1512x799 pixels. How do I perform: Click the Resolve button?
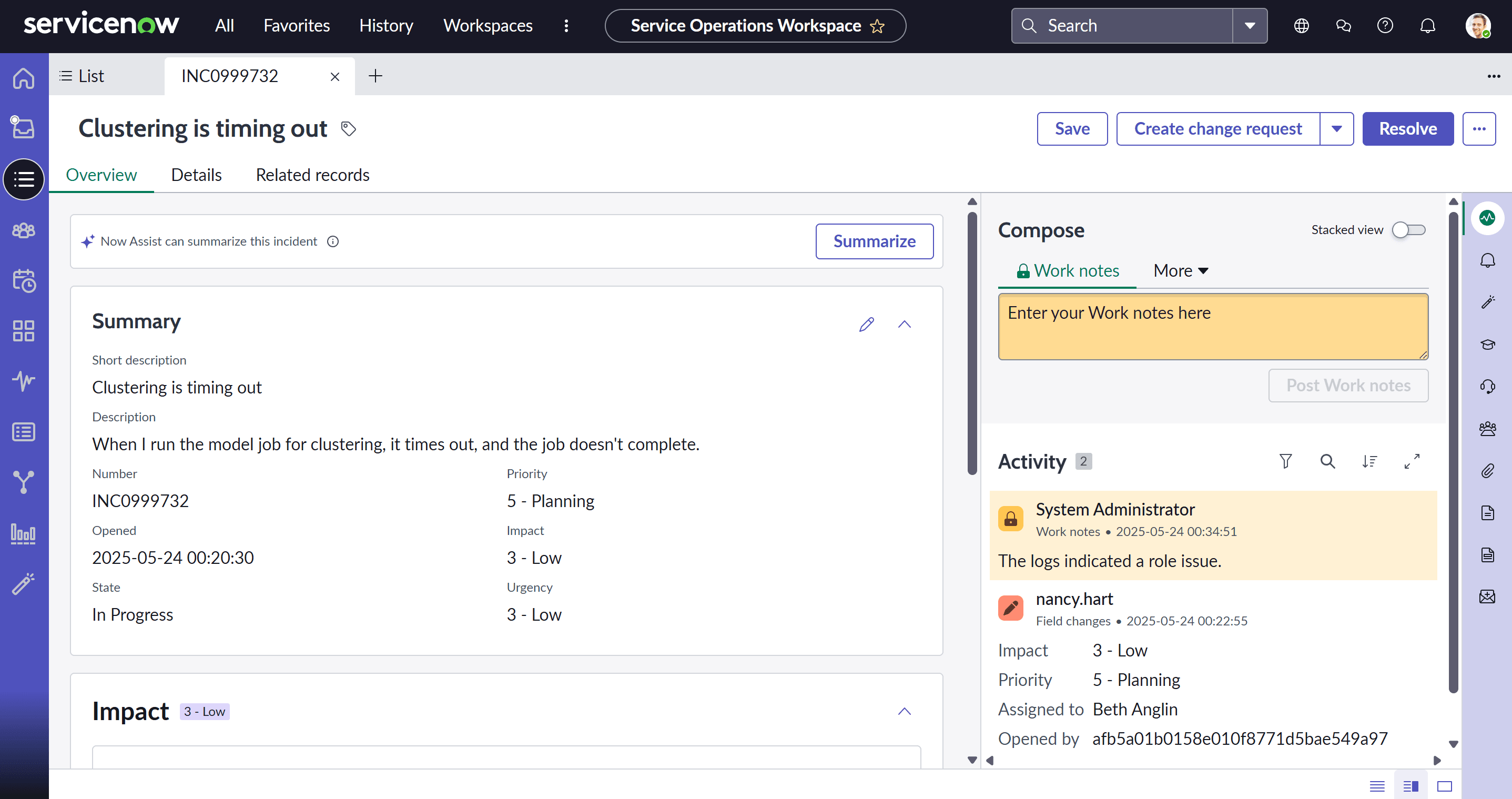pos(1407,128)
